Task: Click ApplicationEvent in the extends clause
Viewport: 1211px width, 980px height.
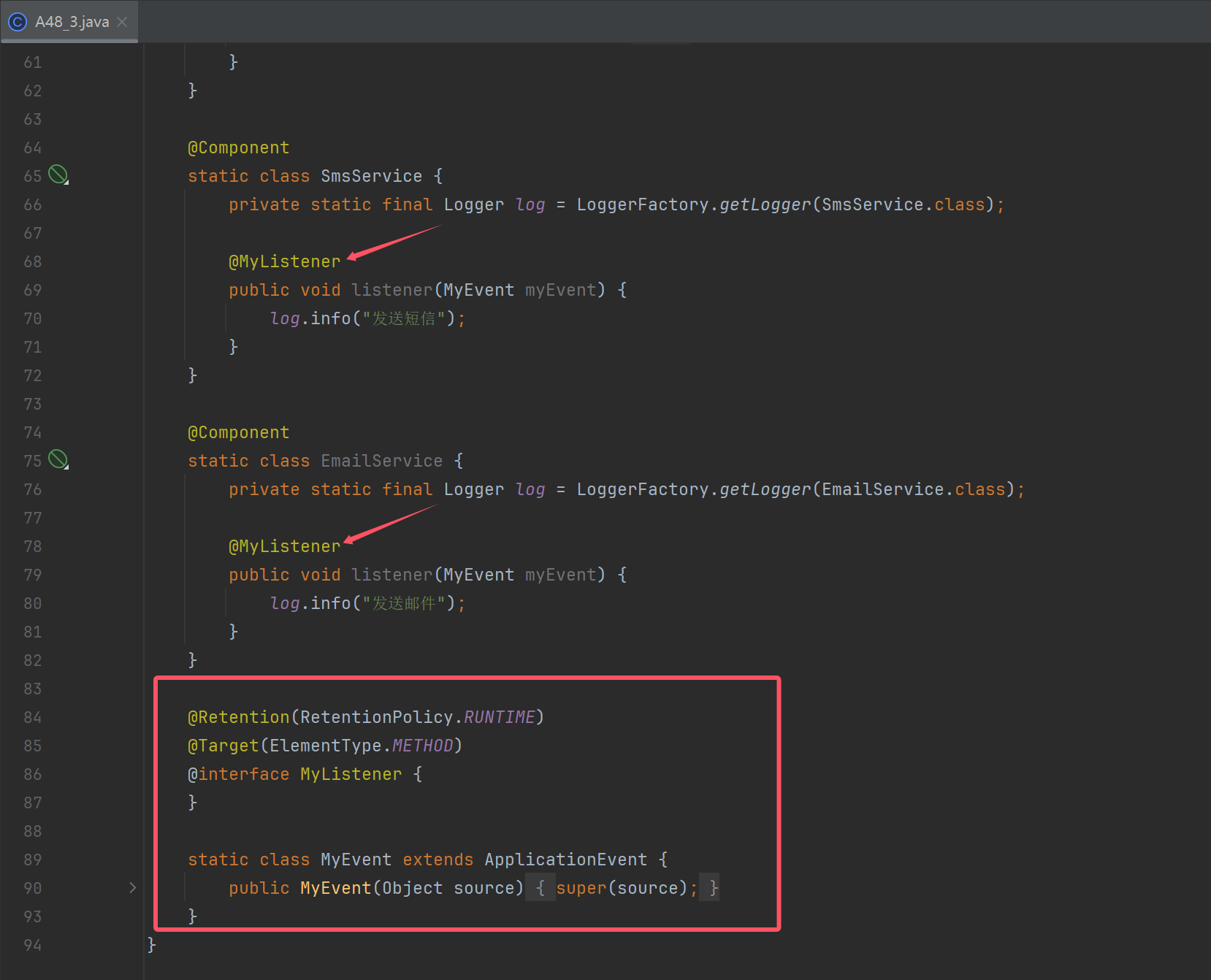Action: [x=565, y=860]
